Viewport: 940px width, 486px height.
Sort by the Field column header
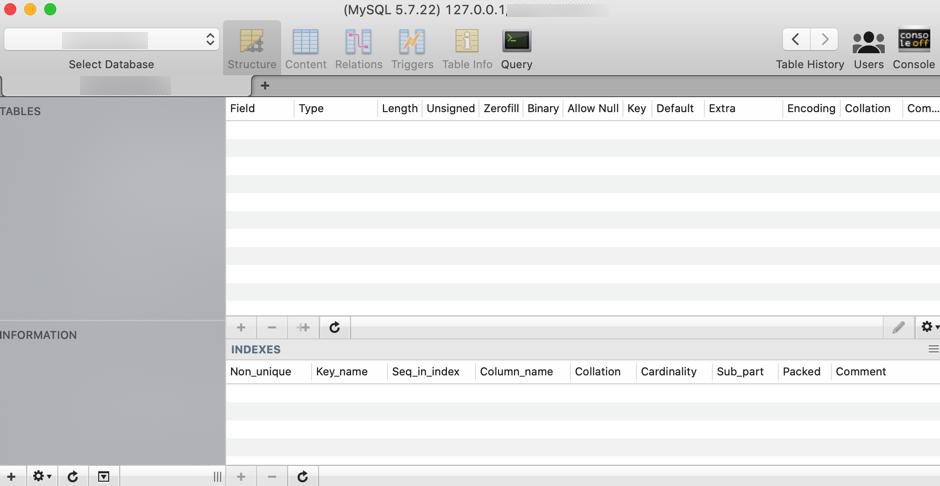pos(260,108)
